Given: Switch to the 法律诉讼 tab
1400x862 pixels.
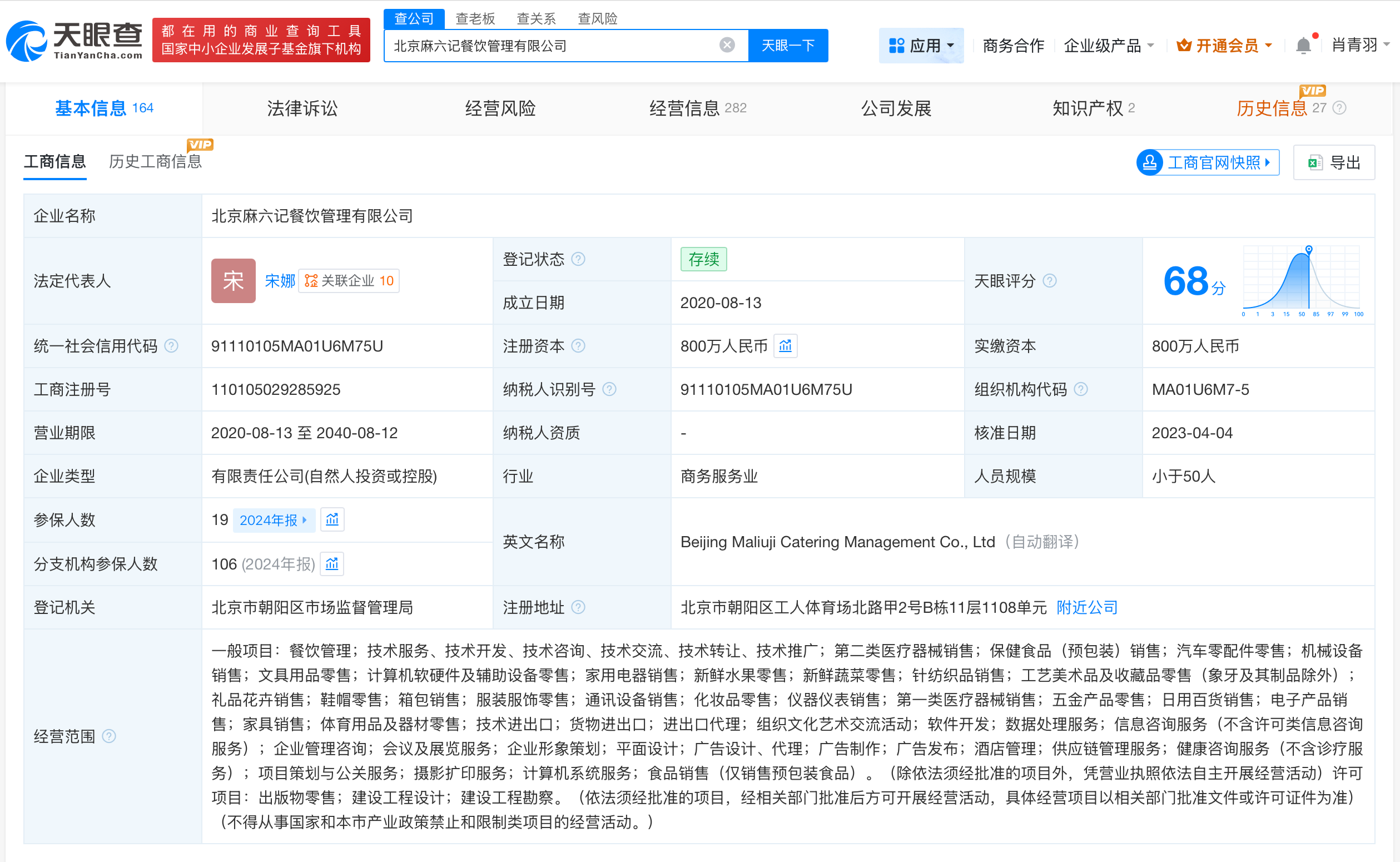Looking at the screenshot, I should click(301, 108).
